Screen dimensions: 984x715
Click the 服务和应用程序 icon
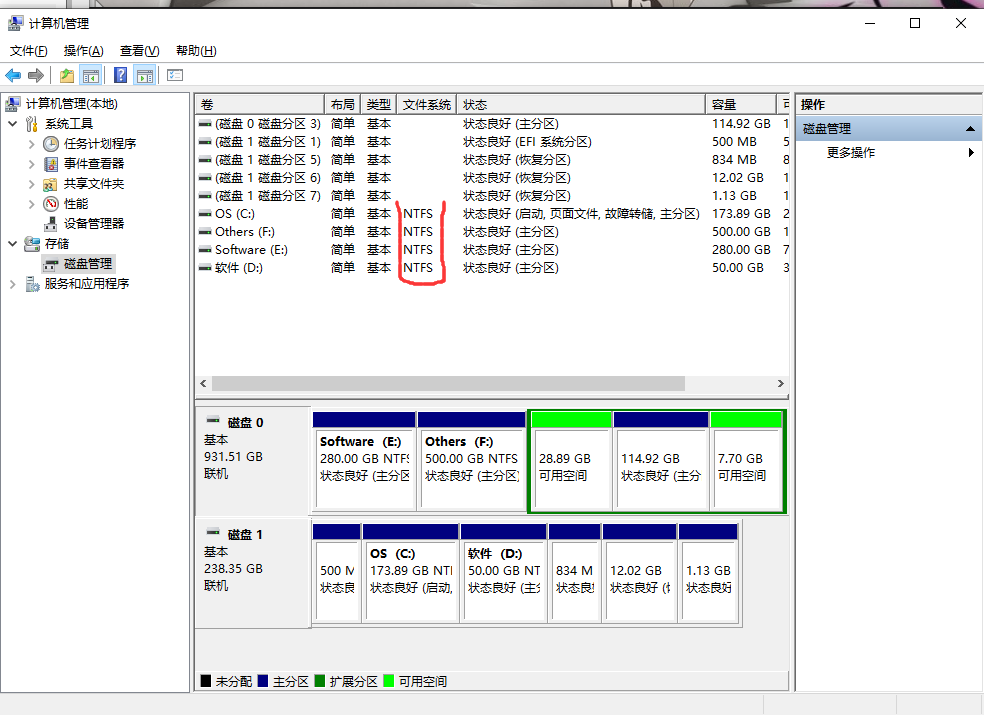pos(33,284)
